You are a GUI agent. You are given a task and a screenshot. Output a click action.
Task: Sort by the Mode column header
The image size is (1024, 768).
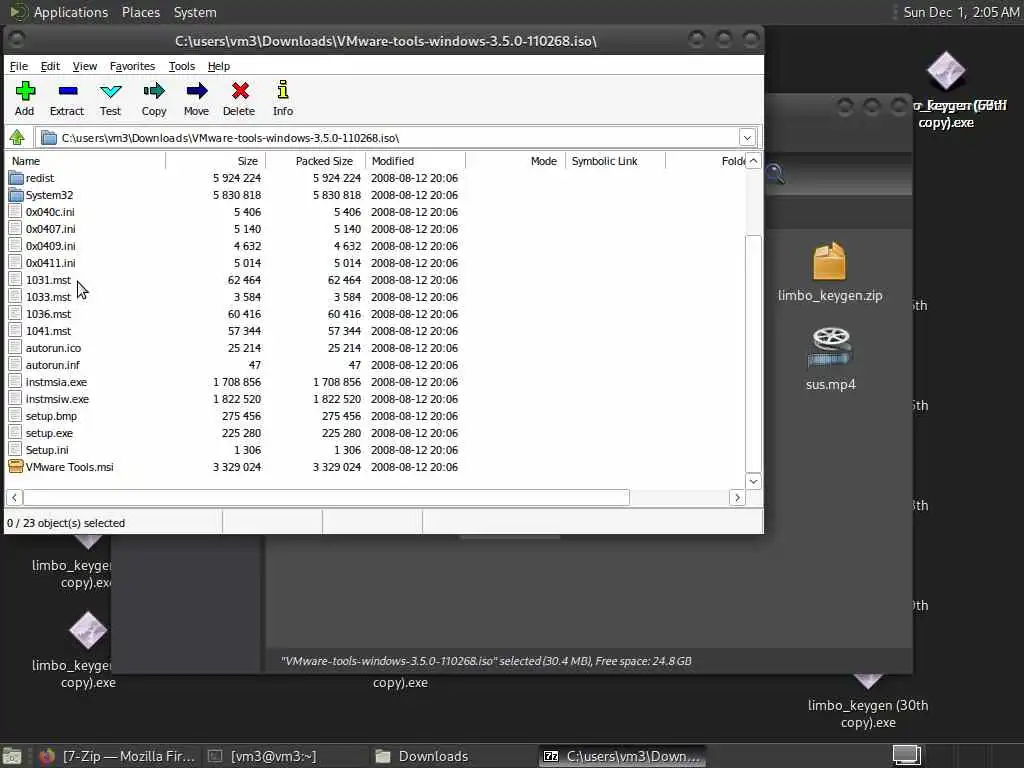click(515, 161)
